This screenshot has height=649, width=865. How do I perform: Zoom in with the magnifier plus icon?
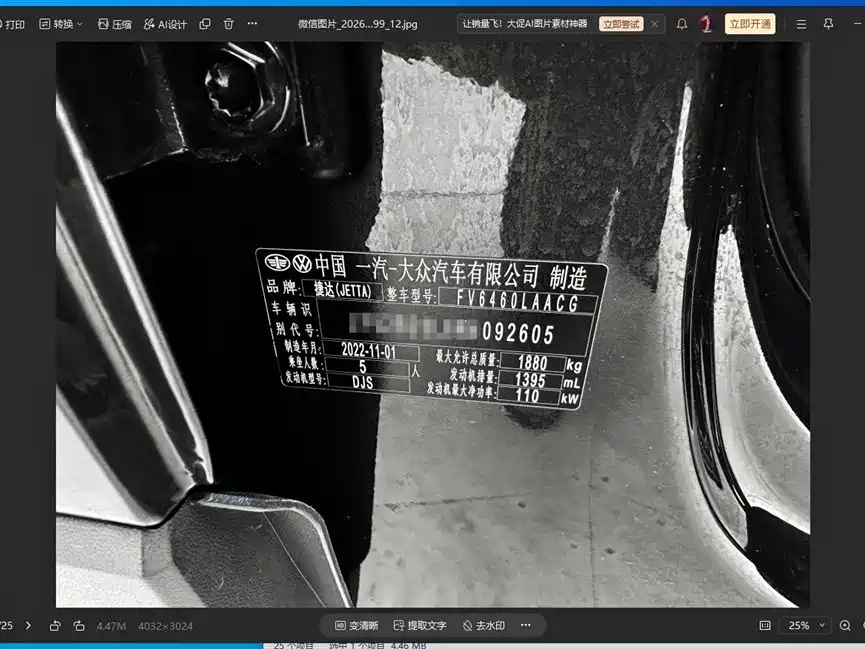pos(845,625)
